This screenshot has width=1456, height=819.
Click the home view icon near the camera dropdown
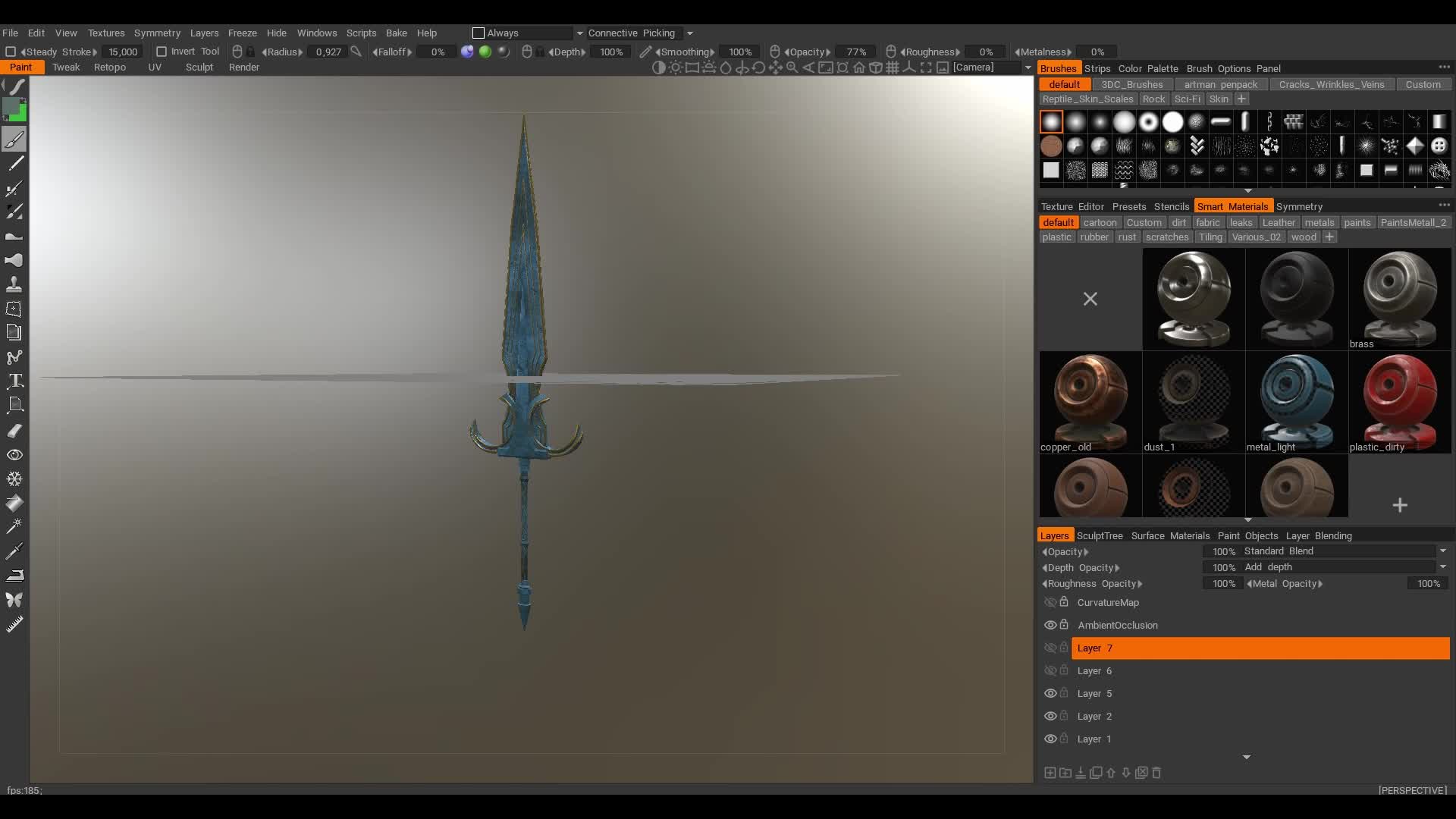coord(861,67)
